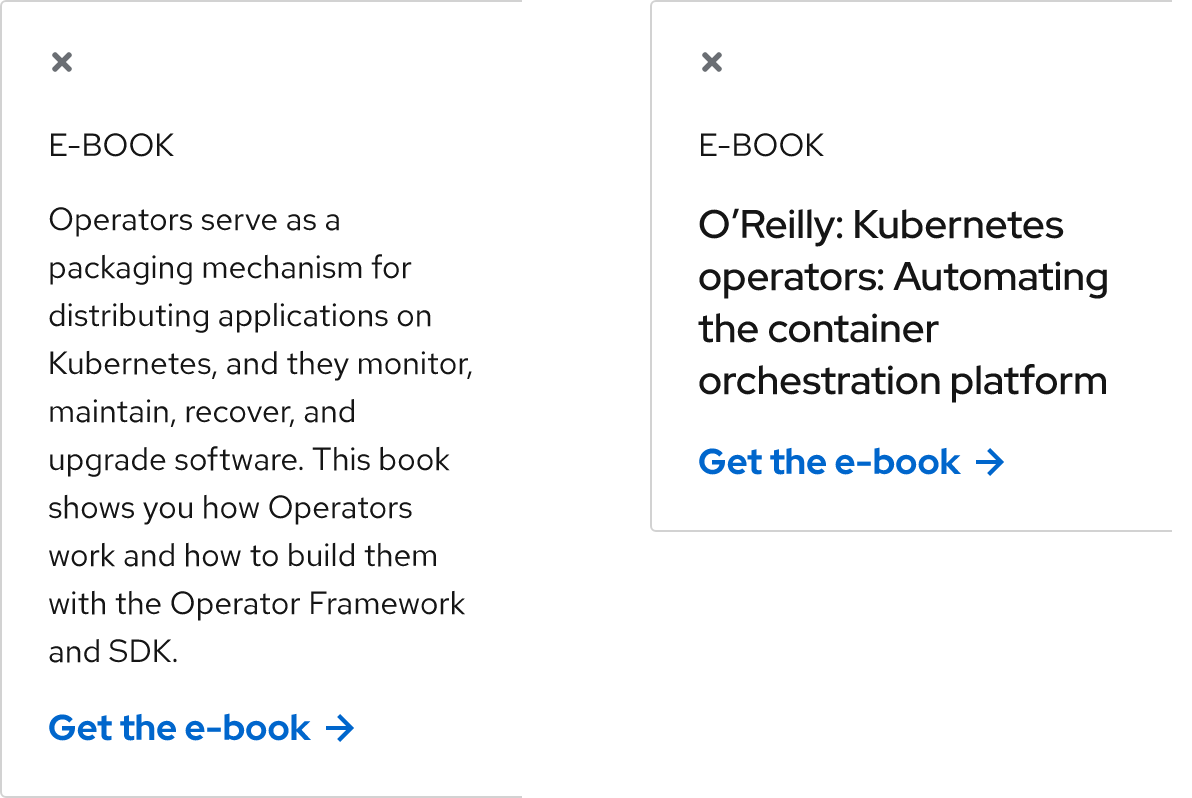The image size is (1192, 798).
Task: Click the "and SDK." text
Action: pyautogui.click(x=112, y=652)
